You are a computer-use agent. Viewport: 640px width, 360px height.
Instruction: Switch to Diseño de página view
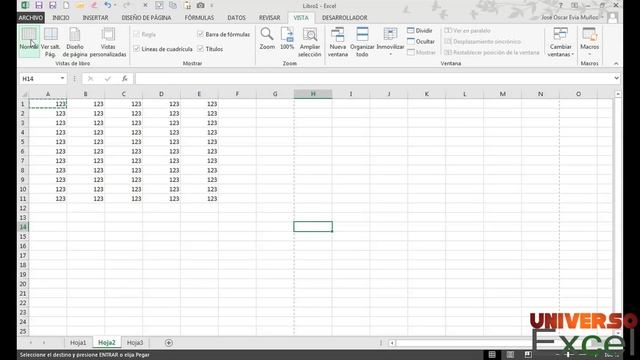point(75,42)
